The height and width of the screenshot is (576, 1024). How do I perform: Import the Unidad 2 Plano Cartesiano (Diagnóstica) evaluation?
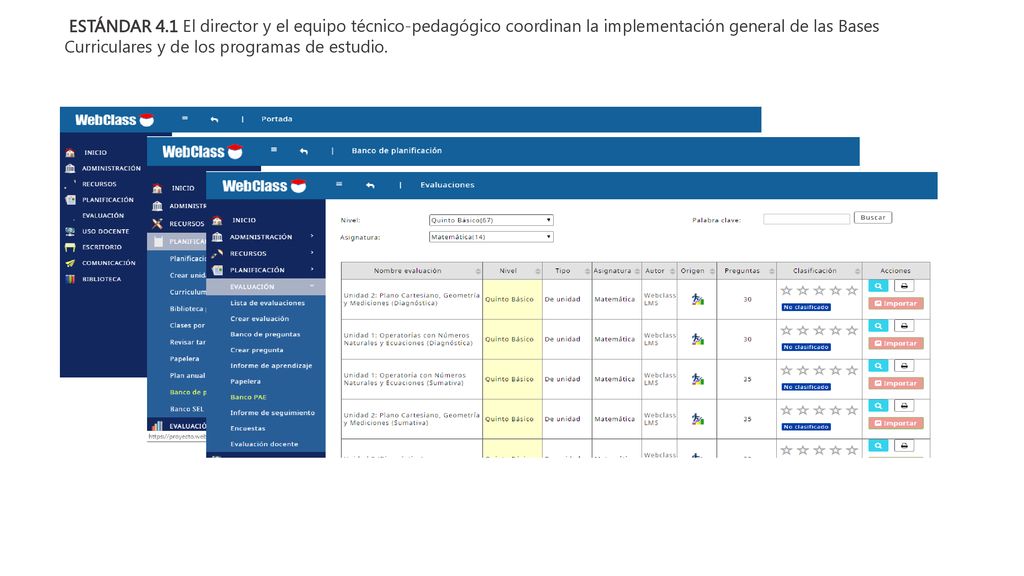pos(895,304)
